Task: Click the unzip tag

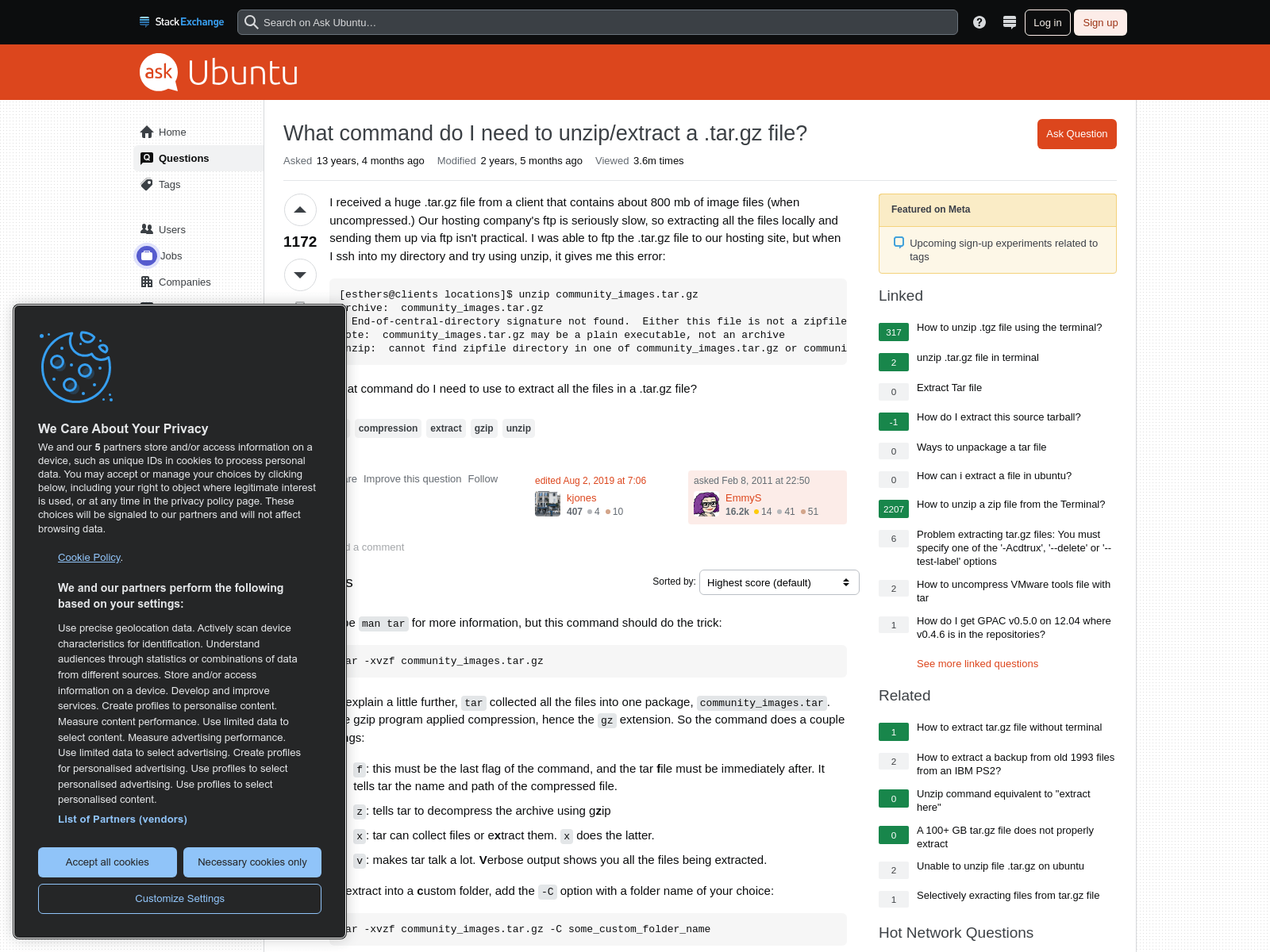Action: (518, 428)
